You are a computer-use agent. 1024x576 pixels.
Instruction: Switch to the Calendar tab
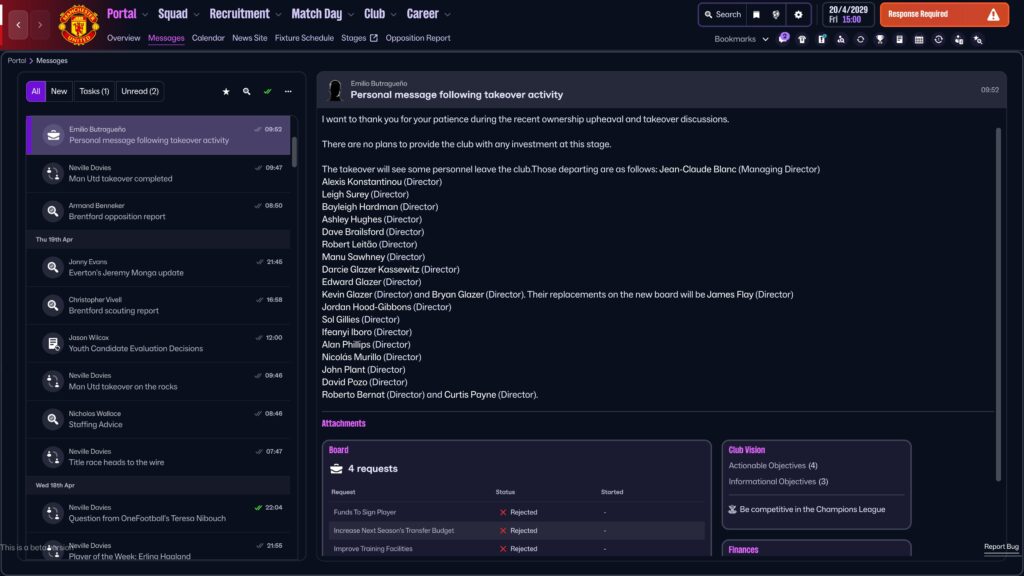[x=208, y=38]
